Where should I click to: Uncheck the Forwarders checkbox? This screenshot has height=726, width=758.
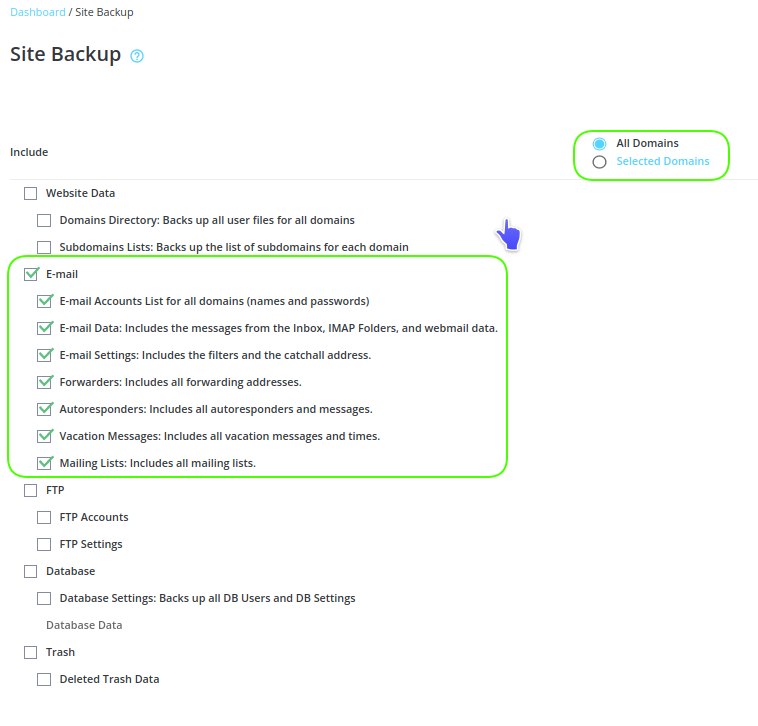coord(44,382)
